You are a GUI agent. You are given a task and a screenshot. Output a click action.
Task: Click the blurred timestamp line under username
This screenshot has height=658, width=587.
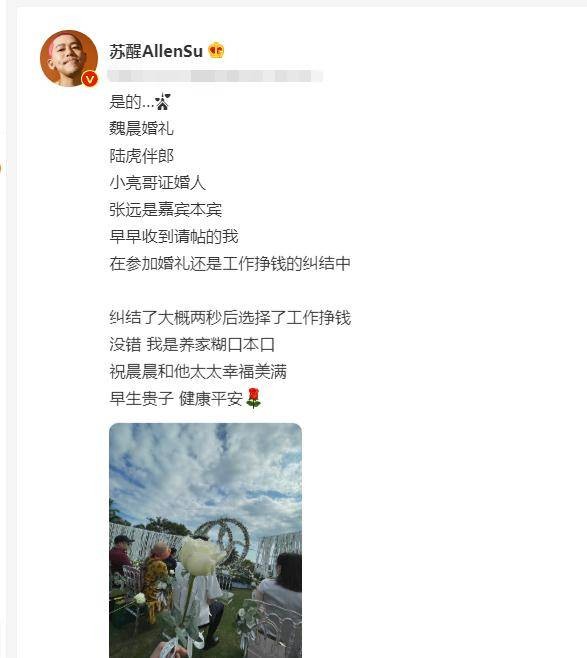click(x=215, y=76)
